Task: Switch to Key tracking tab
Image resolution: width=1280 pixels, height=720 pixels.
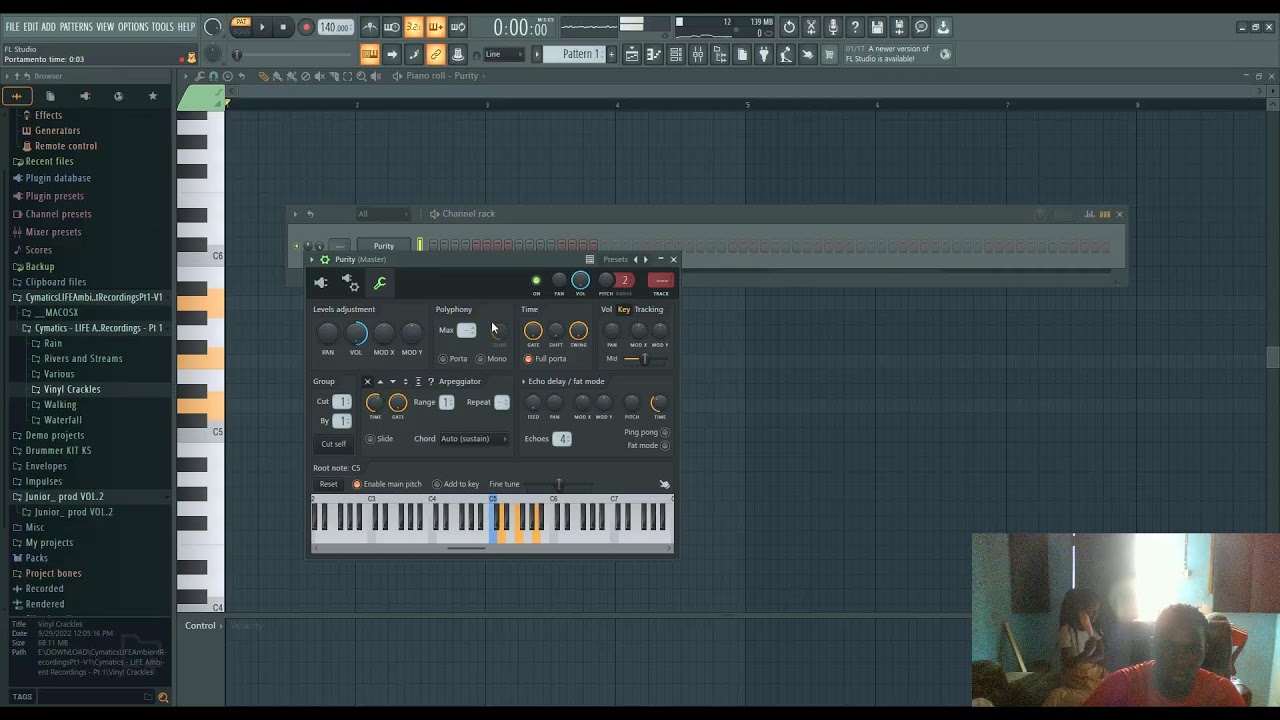Action: coord(624,309)
